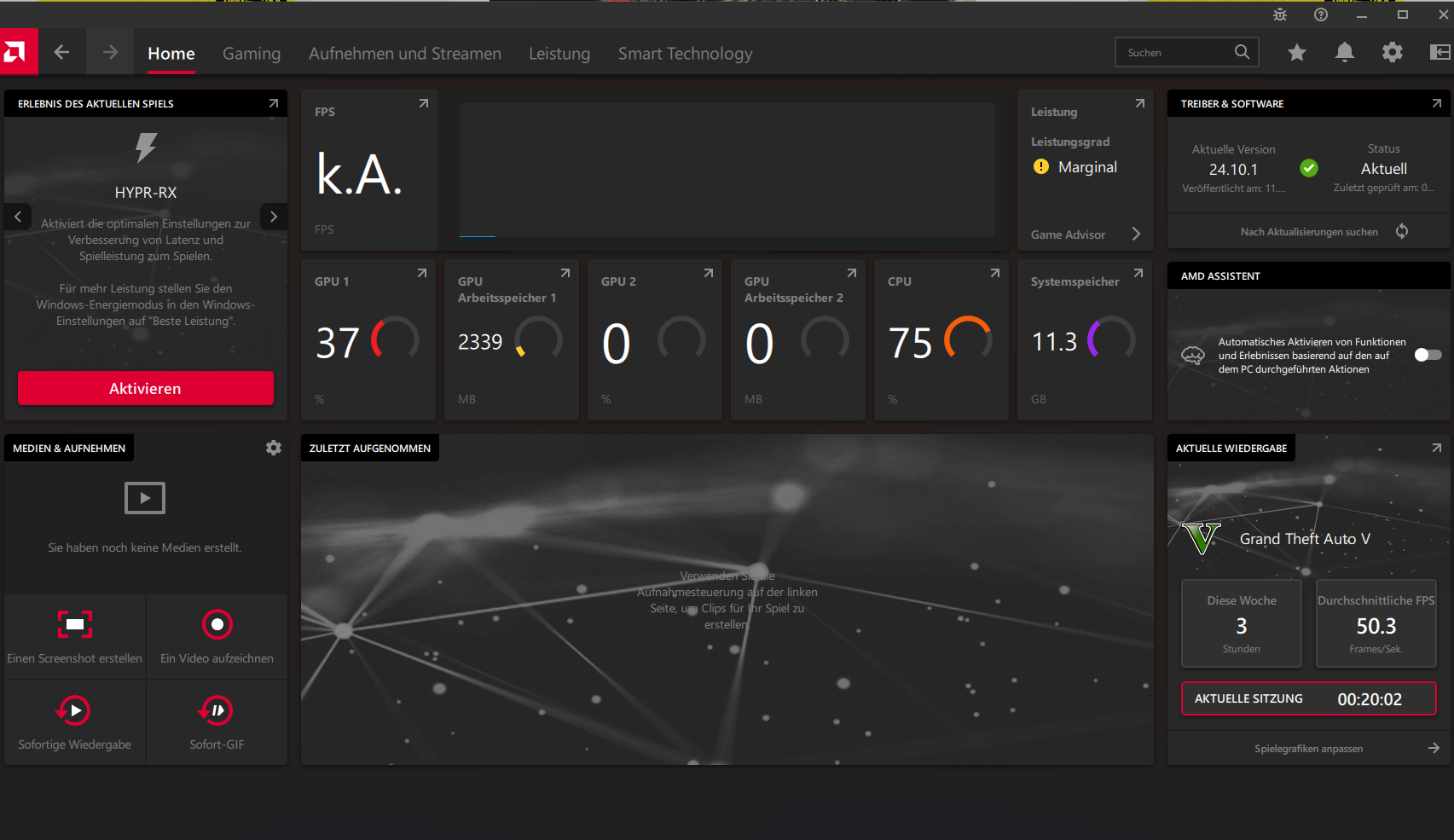Expand the CPU tile

[x=995, y=273]
